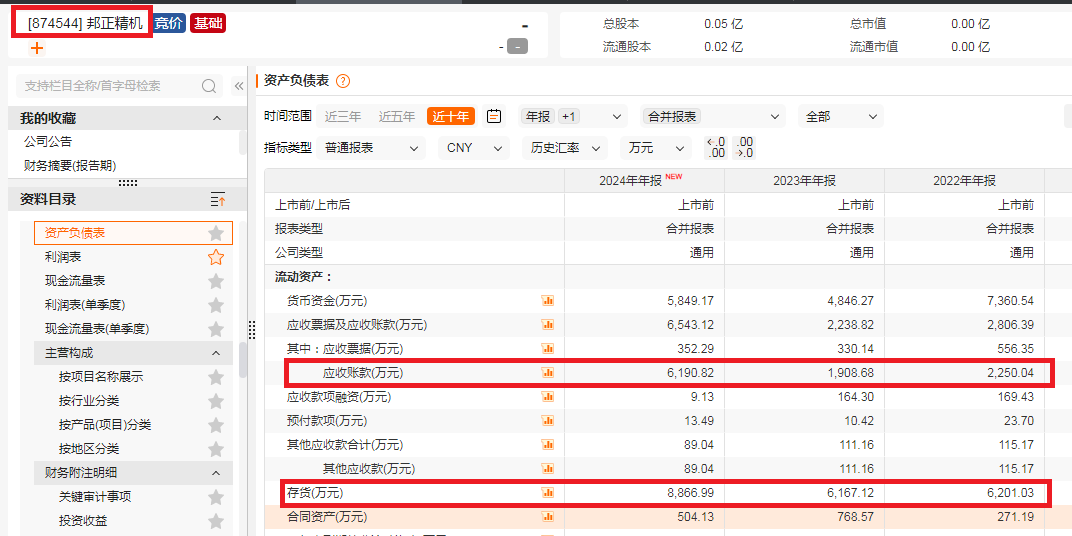Viewport: 1072px width, 536px height.
Task: Open the calendar date picker icon
Action: coord(494,116)
